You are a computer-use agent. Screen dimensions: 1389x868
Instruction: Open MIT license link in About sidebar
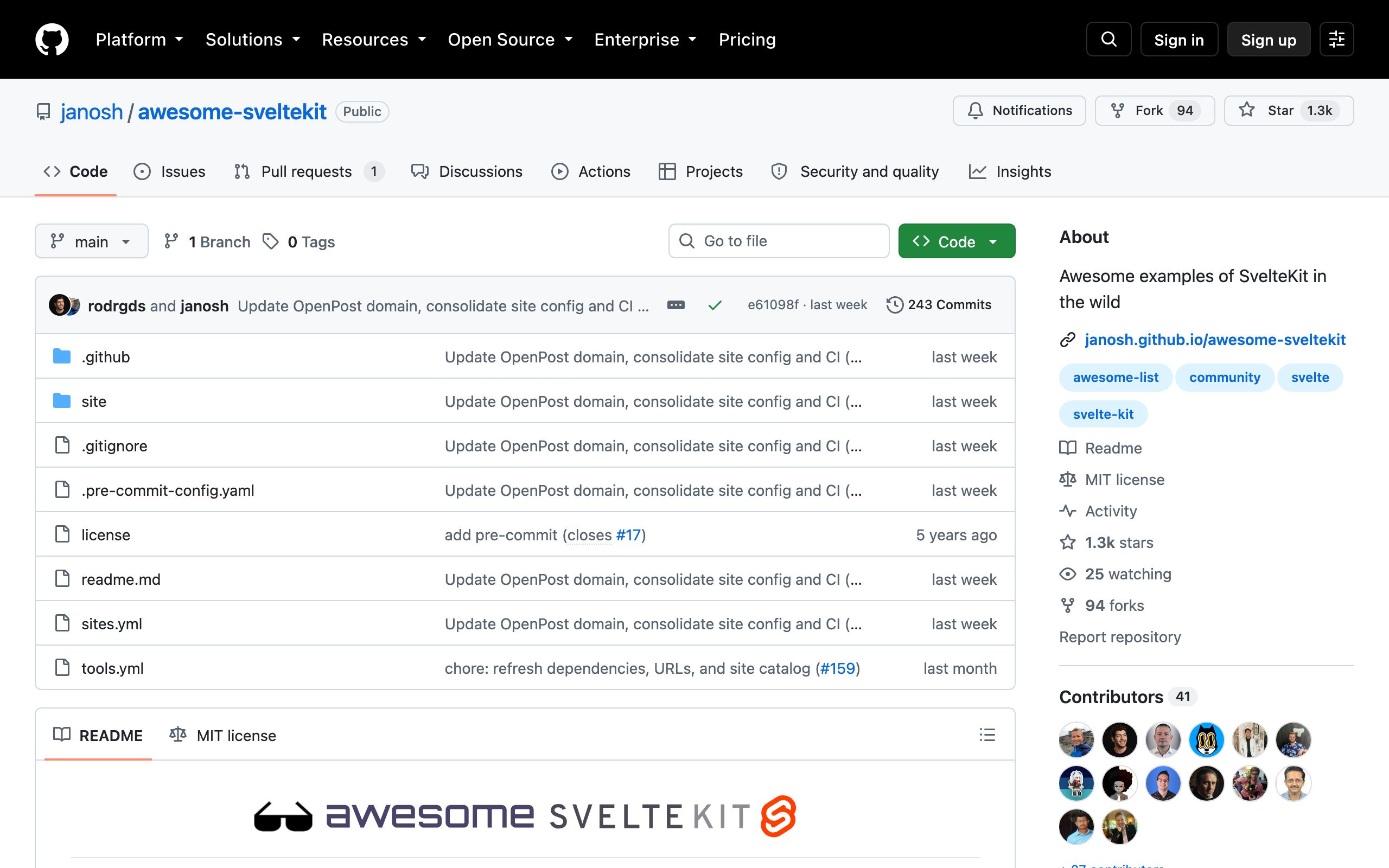(1112, 480)
